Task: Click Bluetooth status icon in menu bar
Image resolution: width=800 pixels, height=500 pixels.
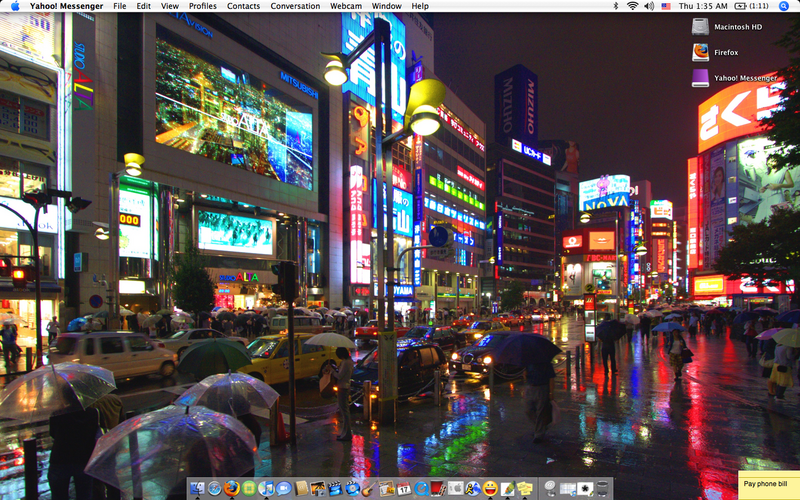Action: coord(615,6)
